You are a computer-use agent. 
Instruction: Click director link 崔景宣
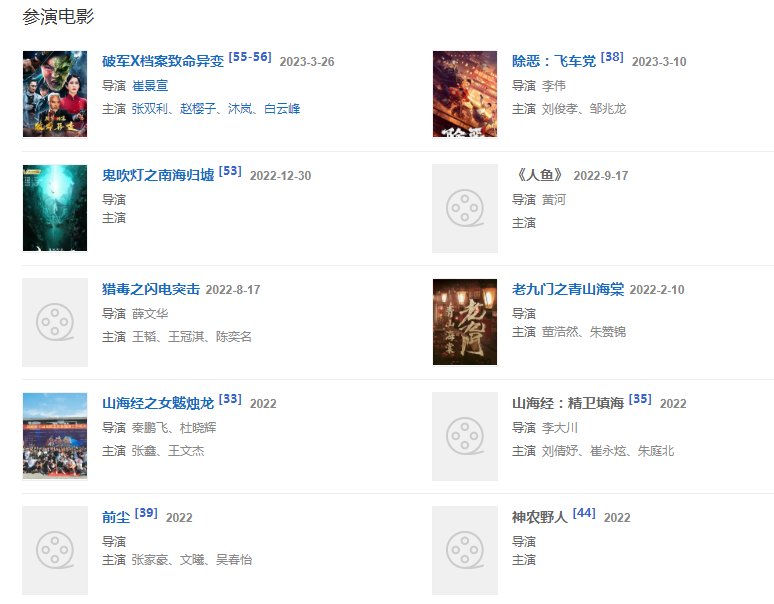point(150,85)
